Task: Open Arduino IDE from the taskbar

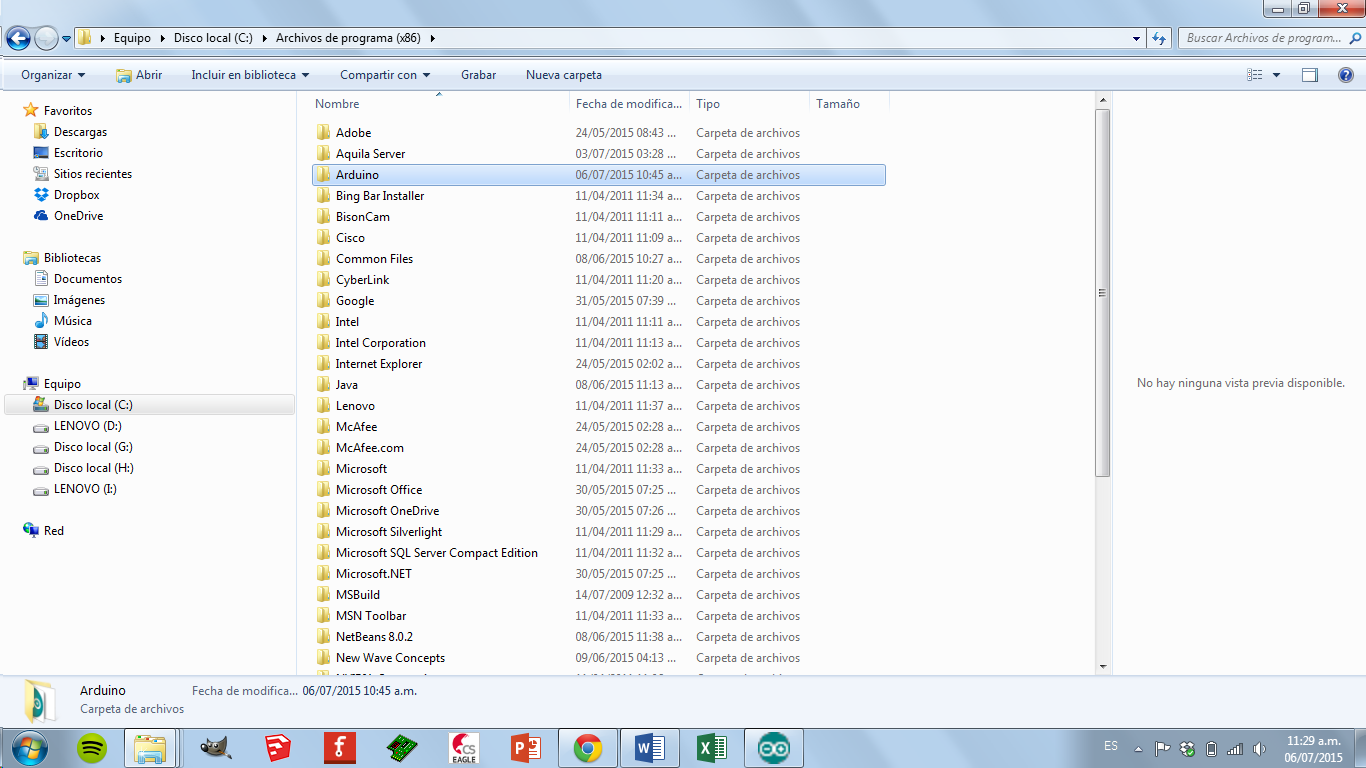Action: 774,748
